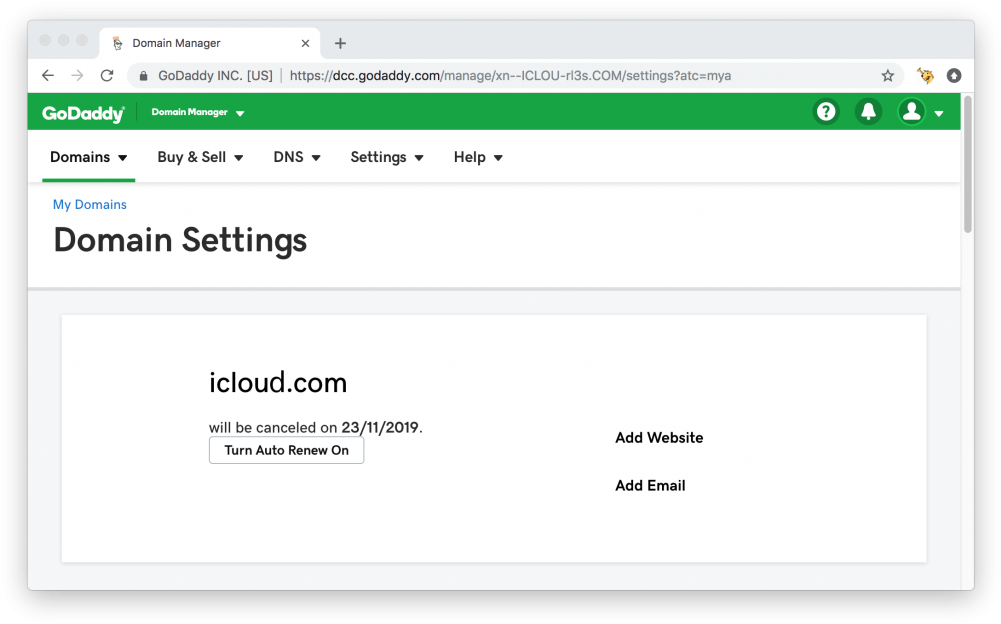1001x624 pixels.
Task: Reload the page using the refresh icon
Action: pos(107,75)
